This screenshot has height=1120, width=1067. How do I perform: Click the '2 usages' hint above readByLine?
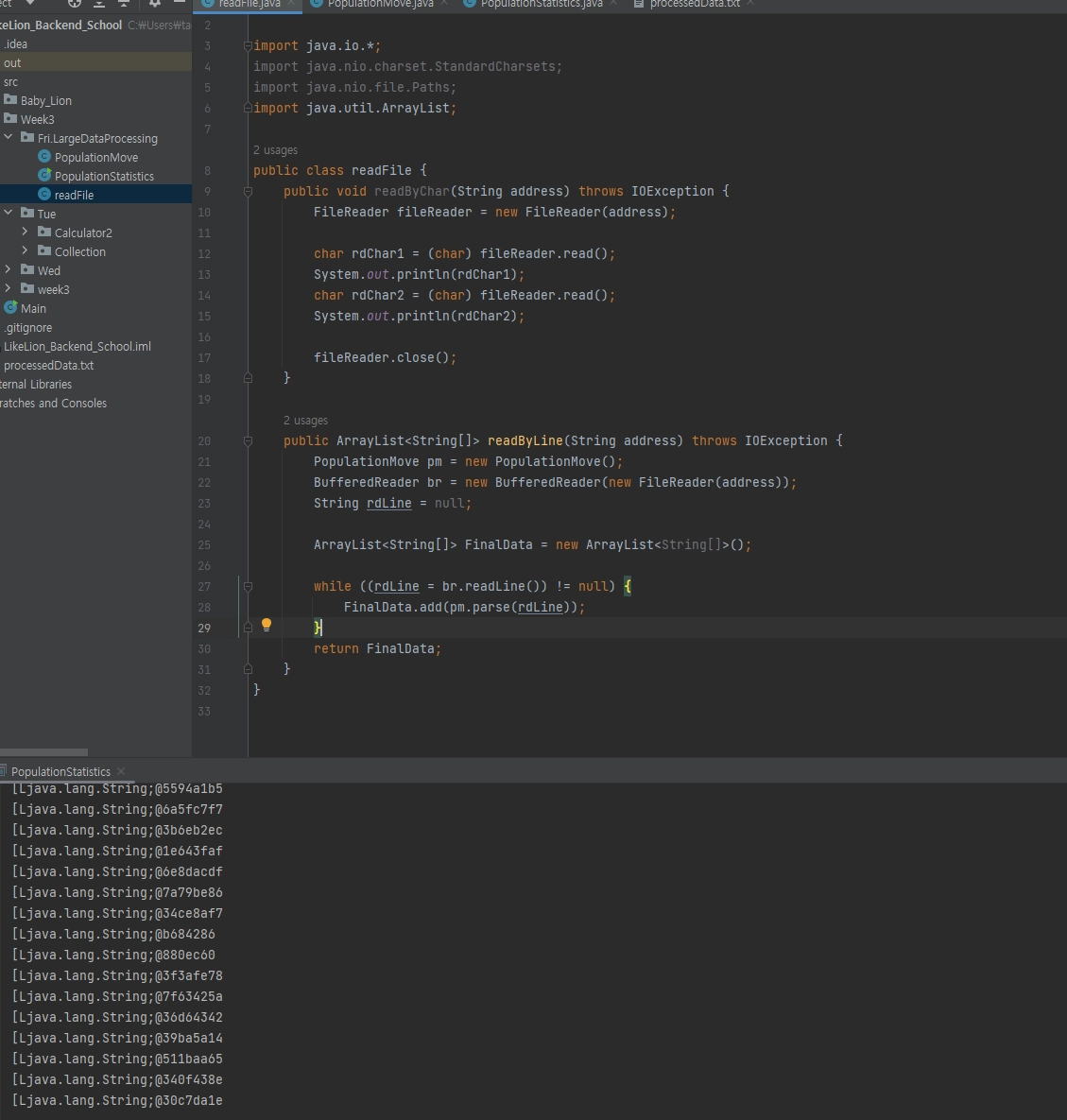[x=305, y=421]
